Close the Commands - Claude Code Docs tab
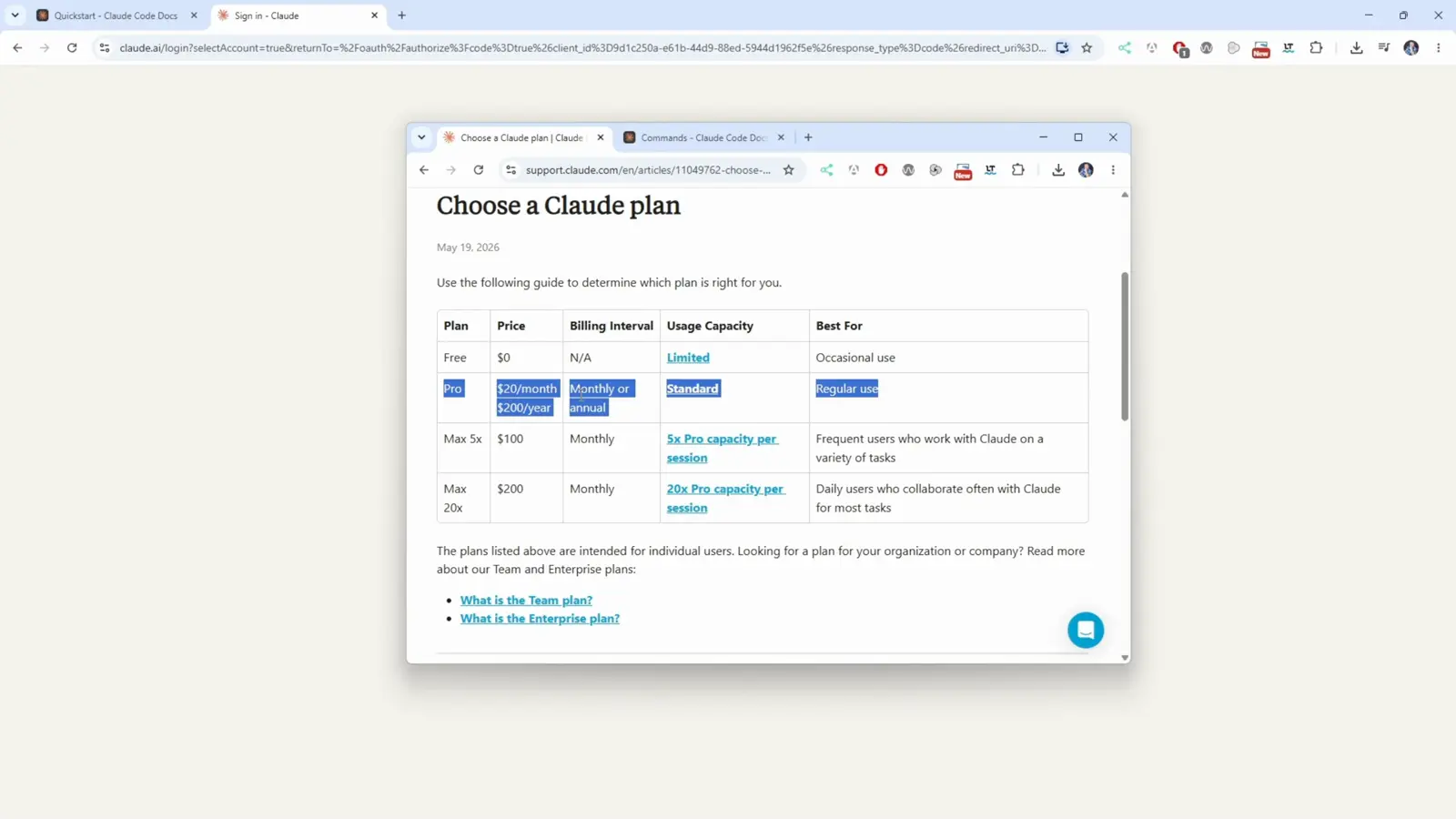 [x=781, y=137]
